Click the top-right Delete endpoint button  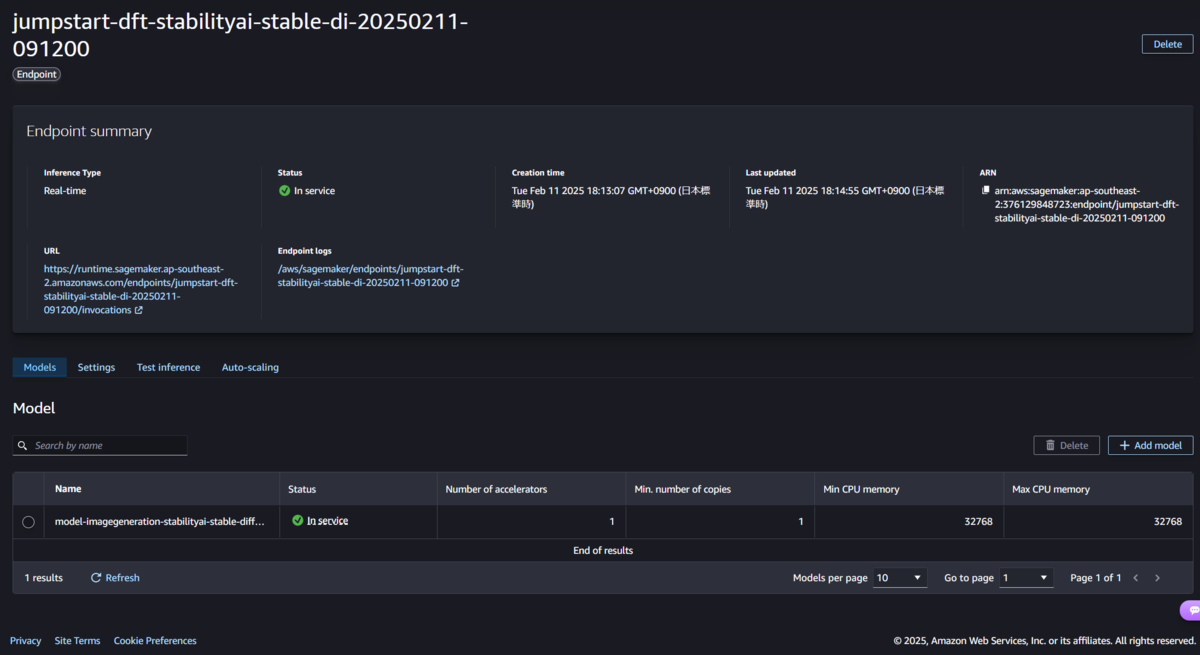pos(1167,44)
